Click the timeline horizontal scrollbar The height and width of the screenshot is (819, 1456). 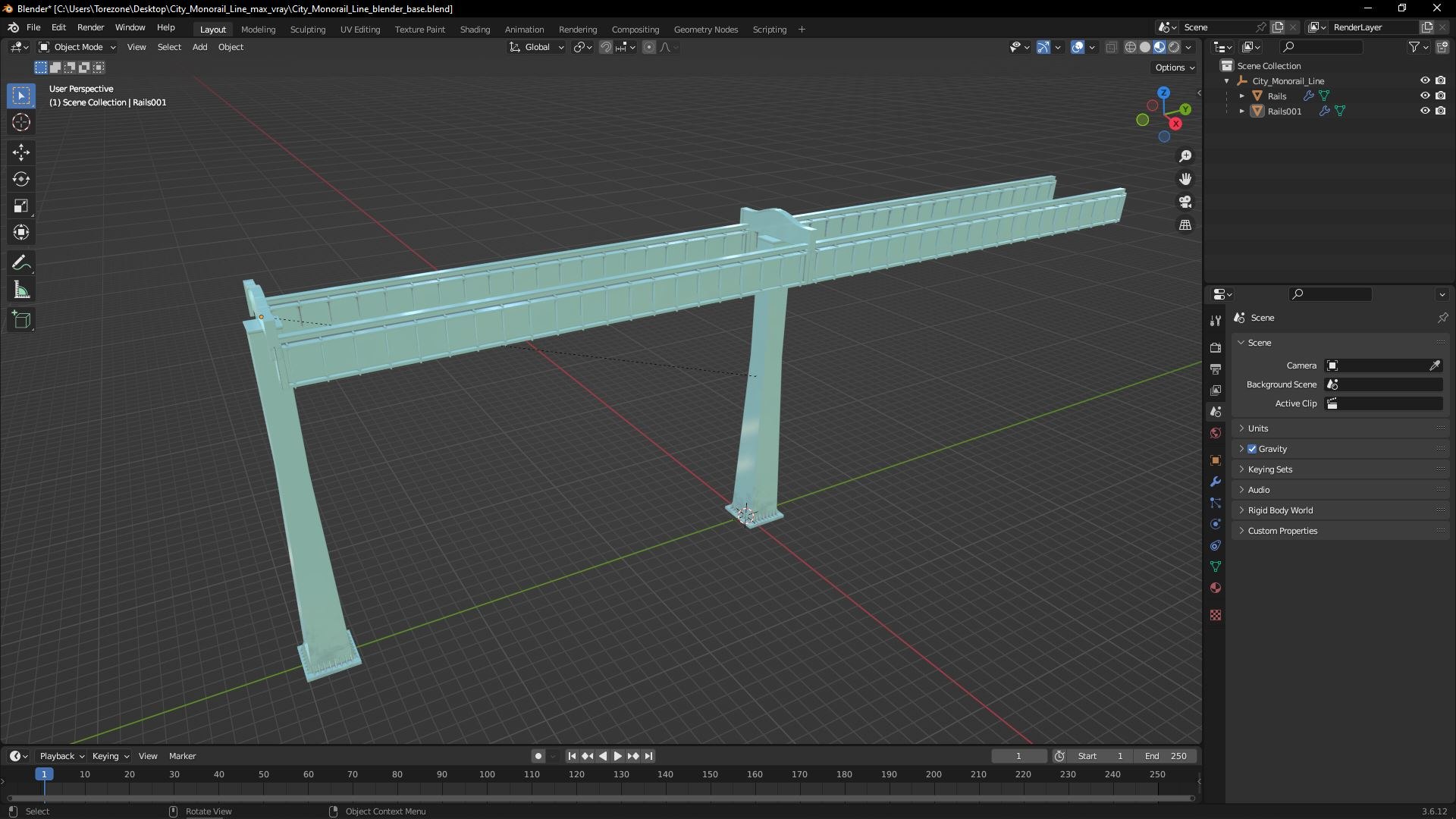601,798
